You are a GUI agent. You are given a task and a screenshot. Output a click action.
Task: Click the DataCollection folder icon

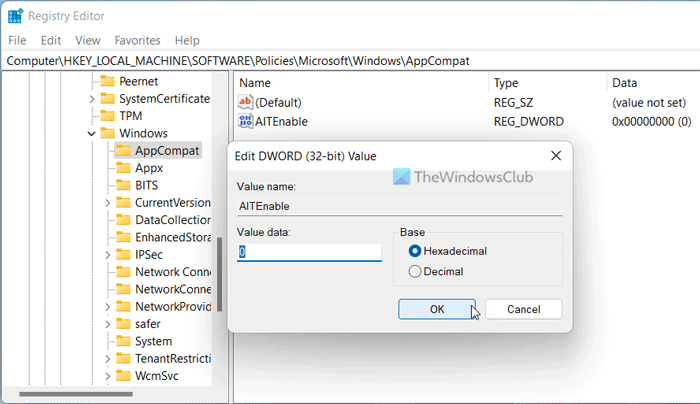click(124, 220)
